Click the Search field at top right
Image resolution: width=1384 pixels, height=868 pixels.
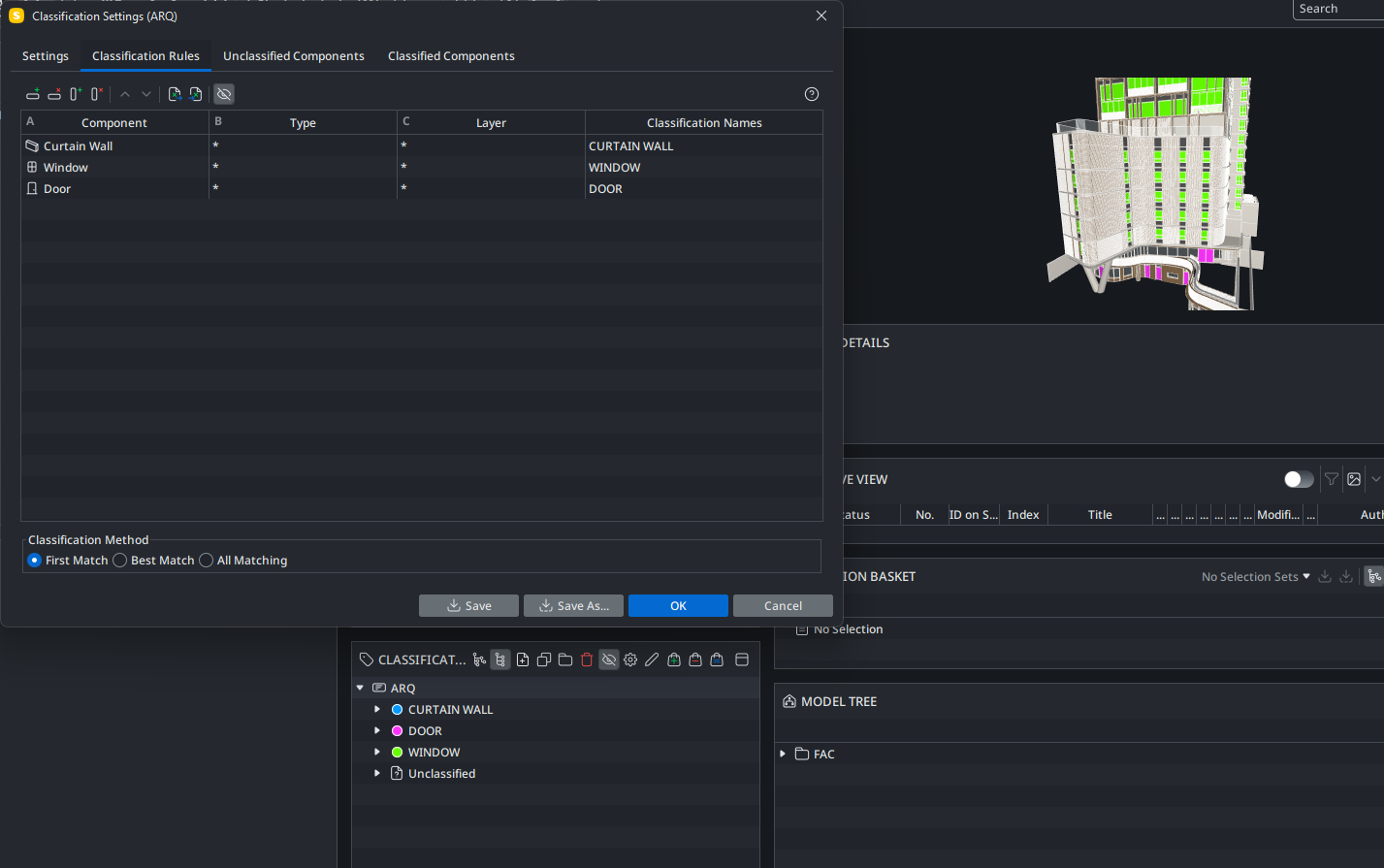(x=1338, y=9)
